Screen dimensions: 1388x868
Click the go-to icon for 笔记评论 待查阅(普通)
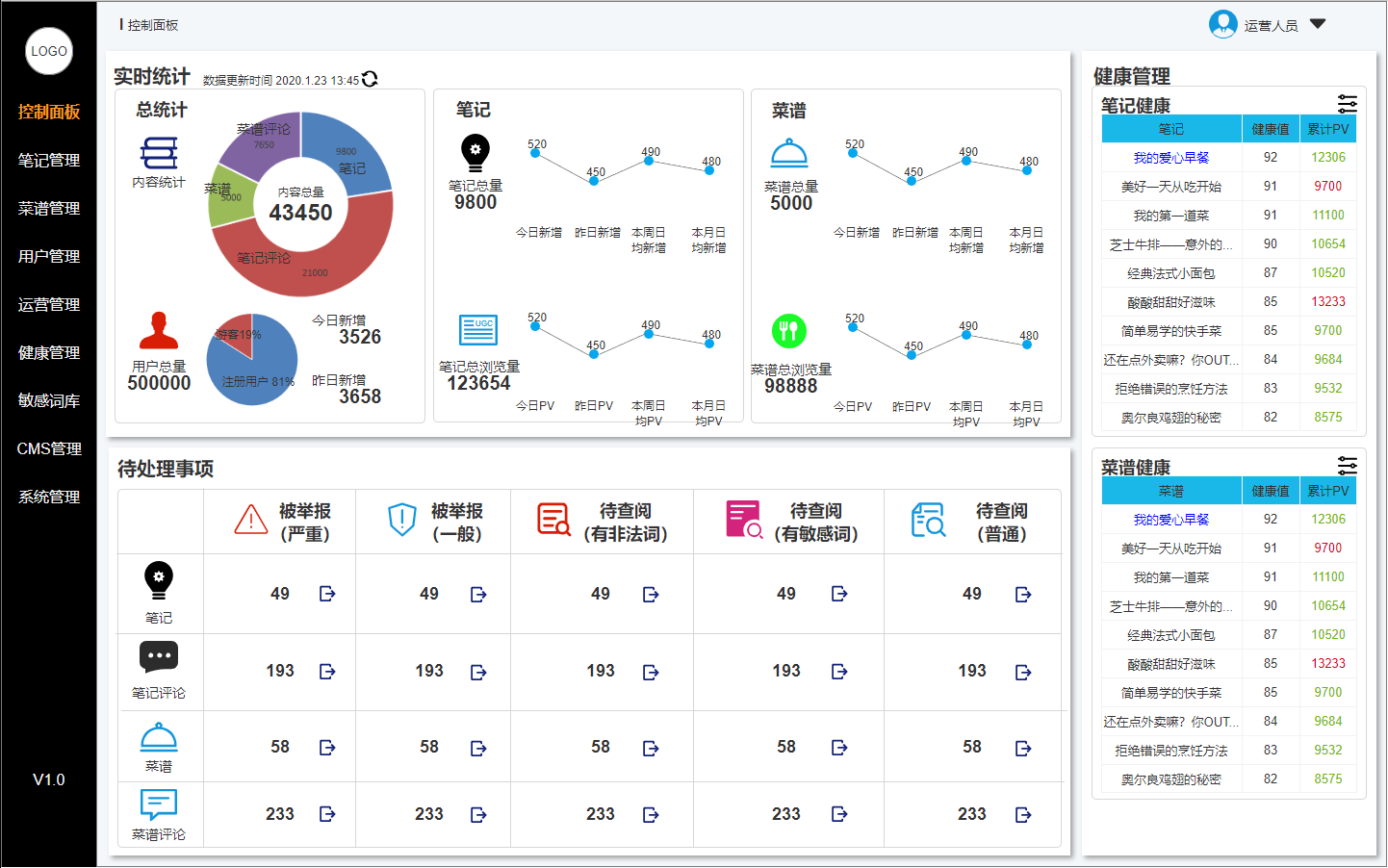click(1023, 672)
